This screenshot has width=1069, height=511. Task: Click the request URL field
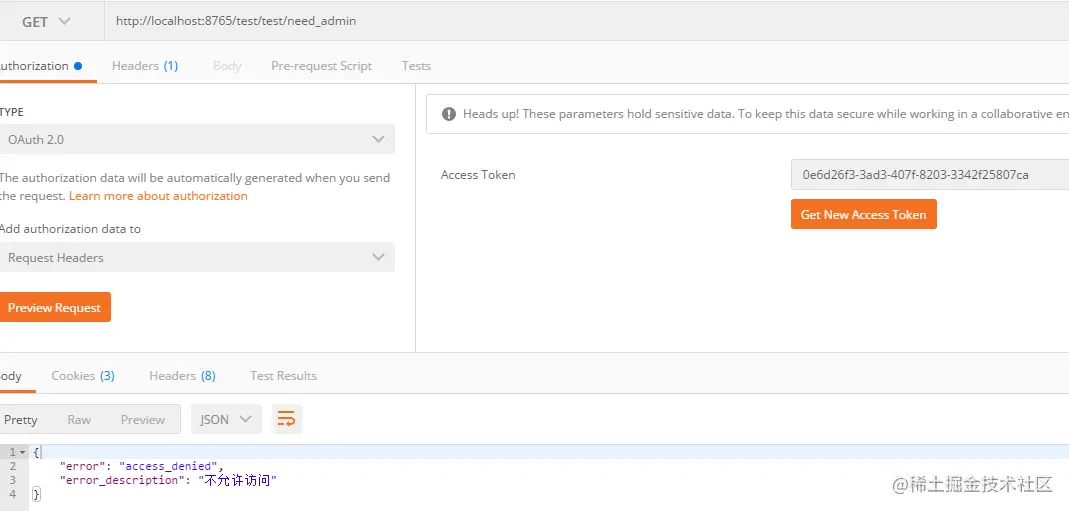point(586,21)
